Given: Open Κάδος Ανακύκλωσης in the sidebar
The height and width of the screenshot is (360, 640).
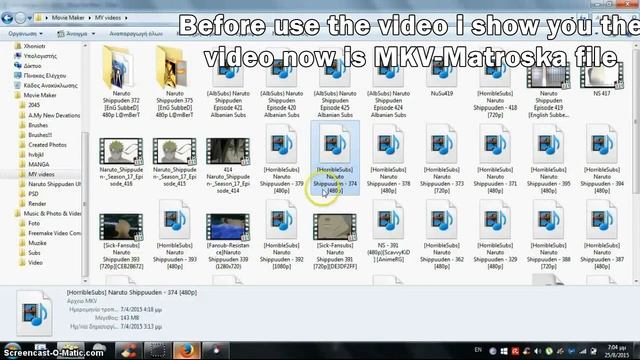Looking at the screenshot, I should tap(46, 85).
